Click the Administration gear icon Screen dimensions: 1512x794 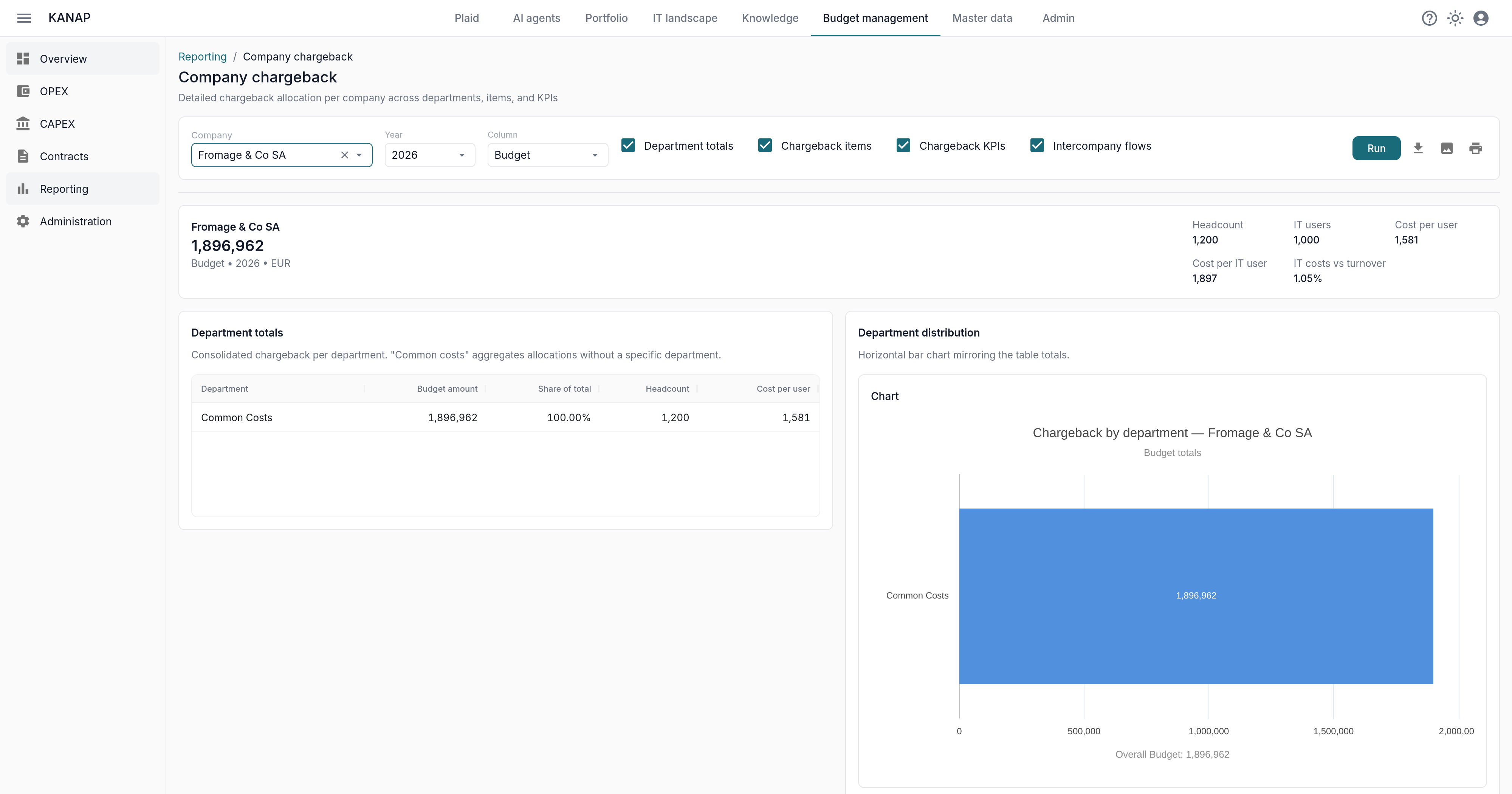(x=23, y=222)
